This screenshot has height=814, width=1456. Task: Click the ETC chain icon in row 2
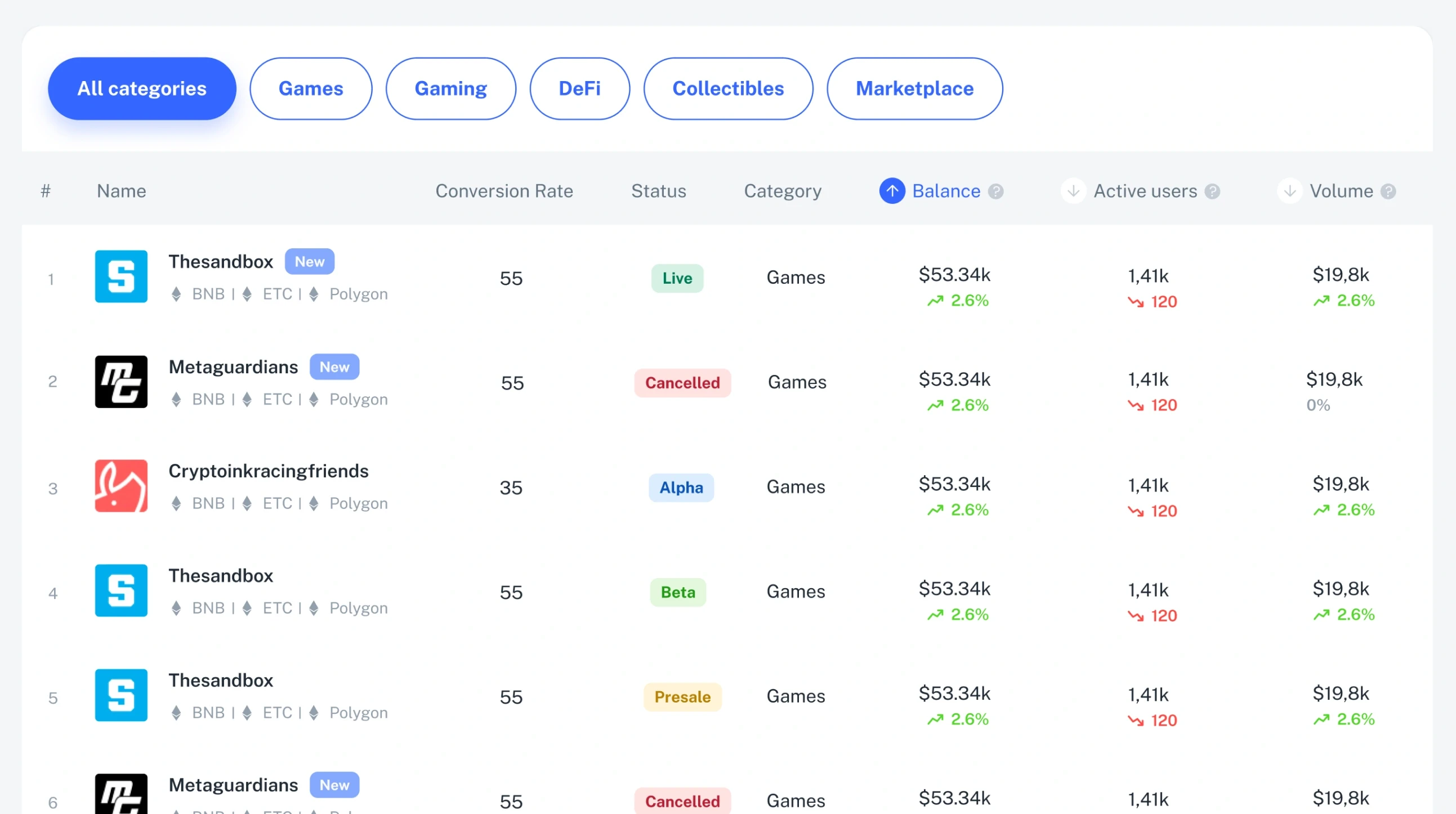pyautogui.click(x=247, y=399)
